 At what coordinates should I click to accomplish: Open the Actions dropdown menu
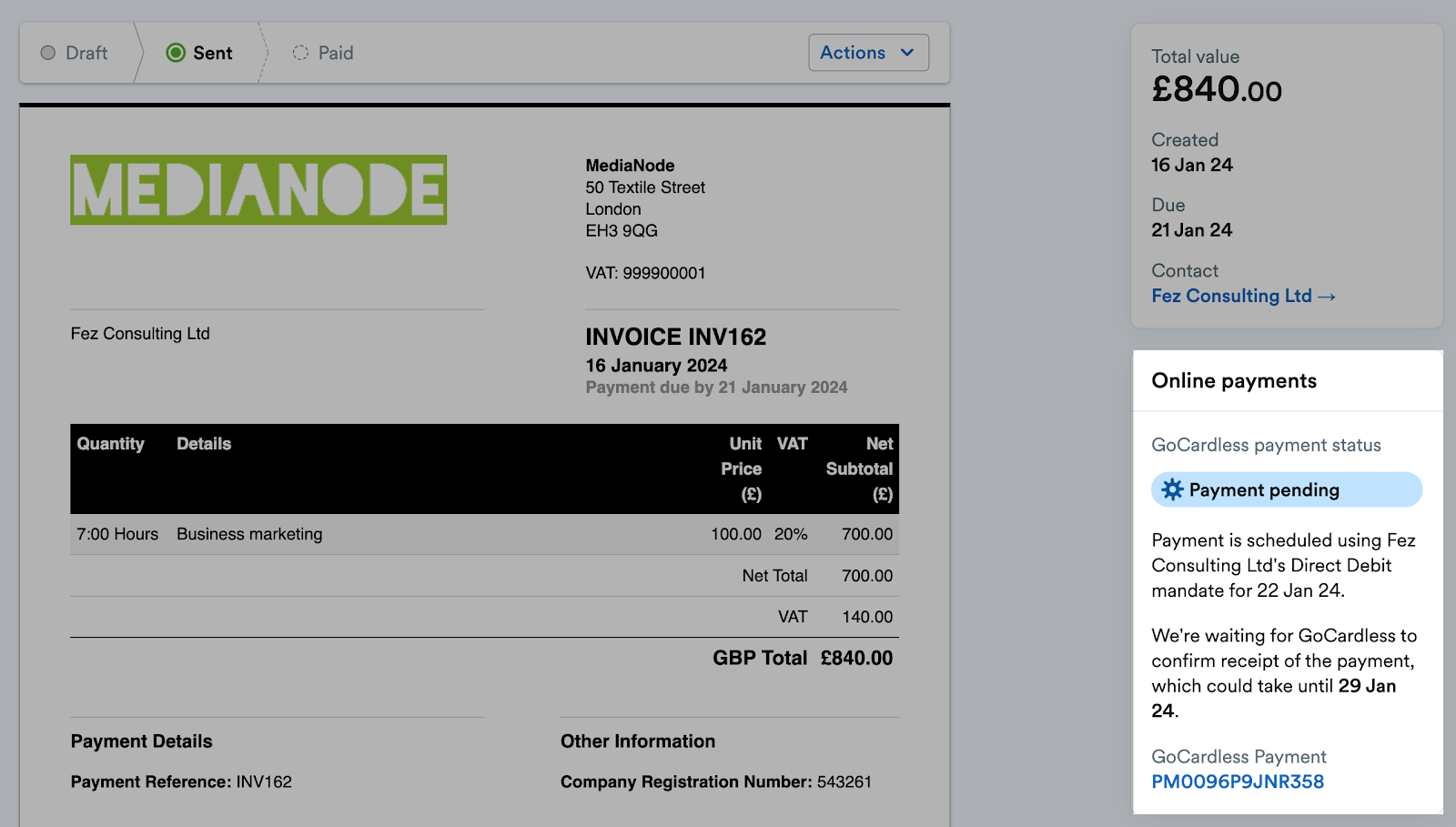point(868,53)
